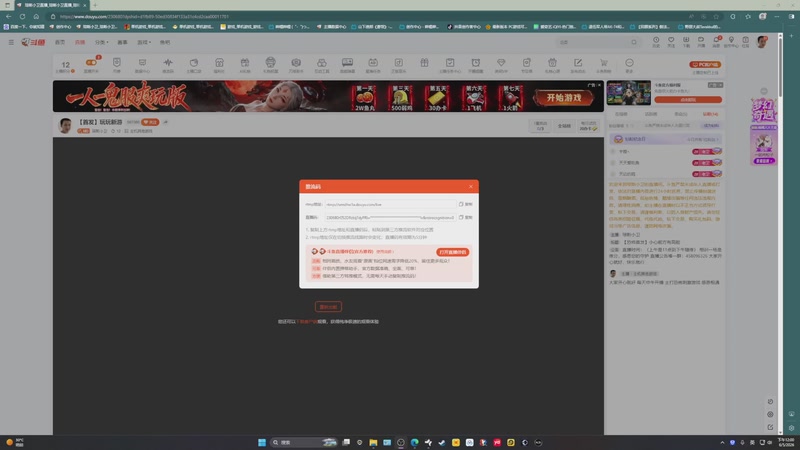Viewport: 800px width, 450px height.
Task: Open the messages bell icon
Action: 716,42
